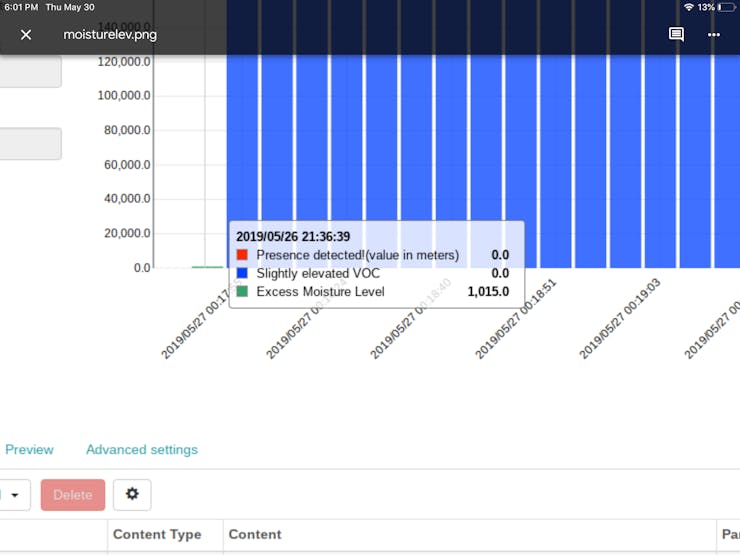Tap the Wi-Fi status icon
Image resolution: width=740 pixels, height=555 pixels.
coord(688,7)
